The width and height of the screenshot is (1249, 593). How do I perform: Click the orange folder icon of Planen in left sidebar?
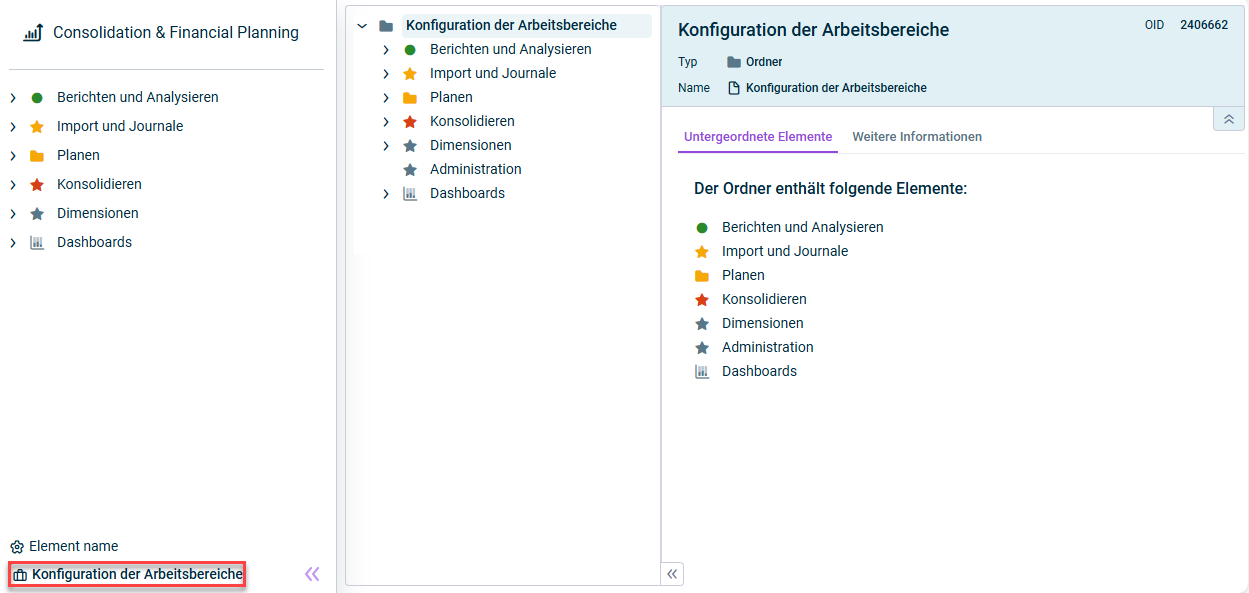[x=37, y=156]
